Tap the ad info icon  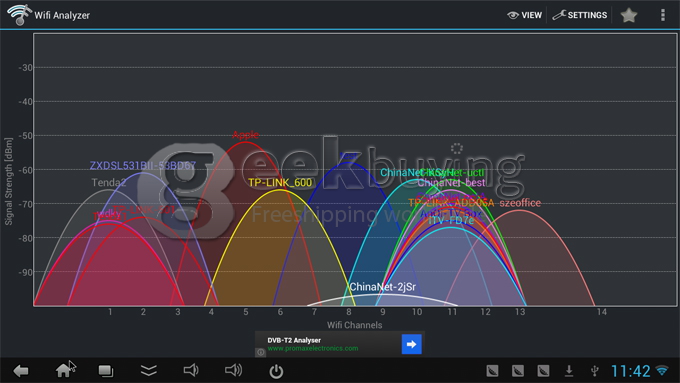point(260,352)
